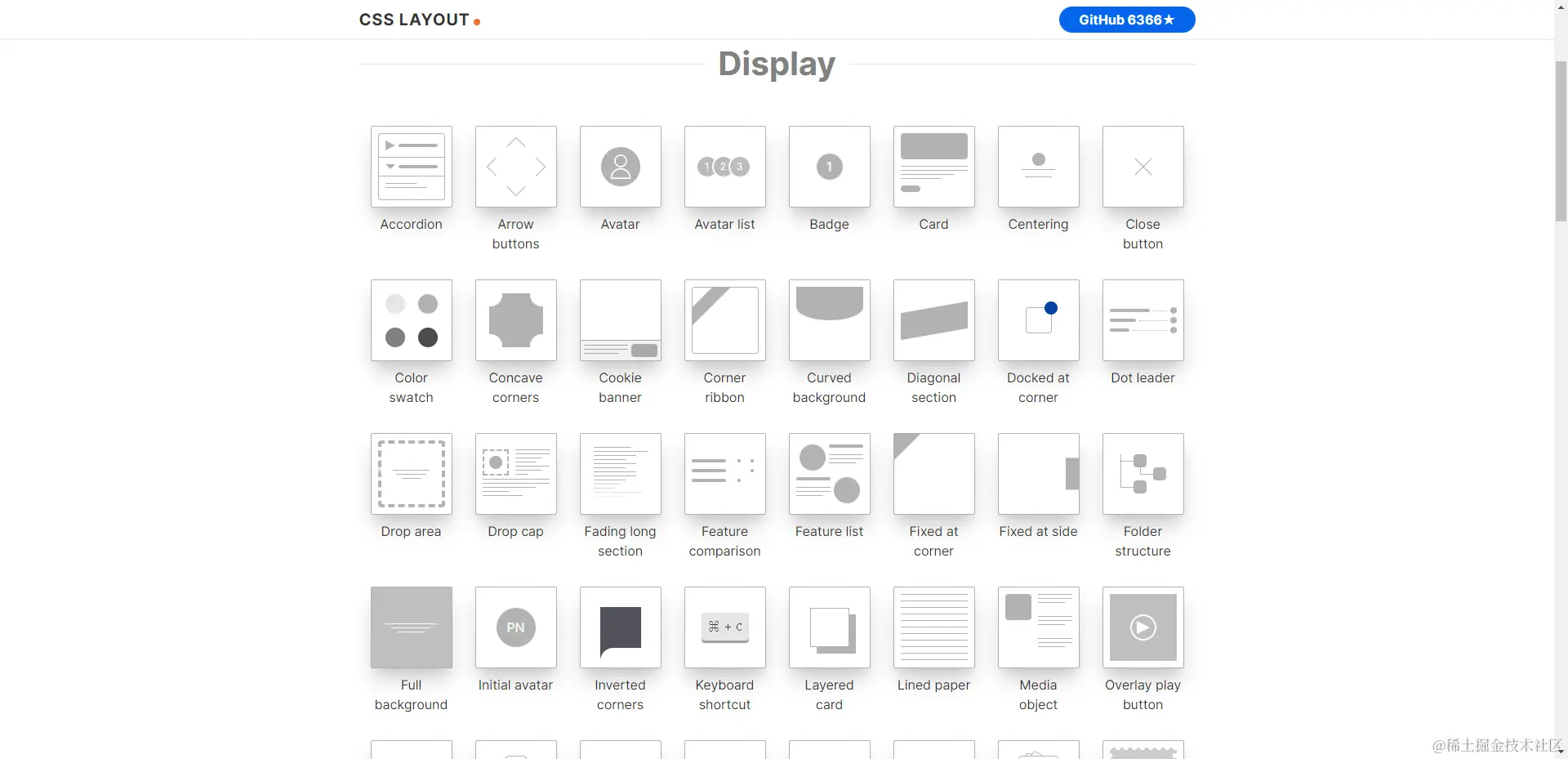Follow the Lined paper text link
The width and height of the screenshot is (1568, 759).
point(934,685)
